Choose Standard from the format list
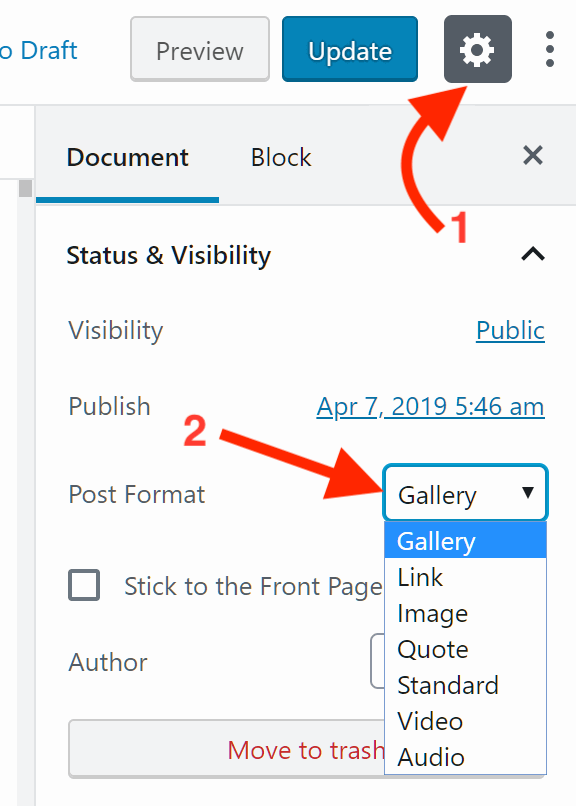Image resolution: width=576 pixels, height=806 pixels. click(448, 685)
